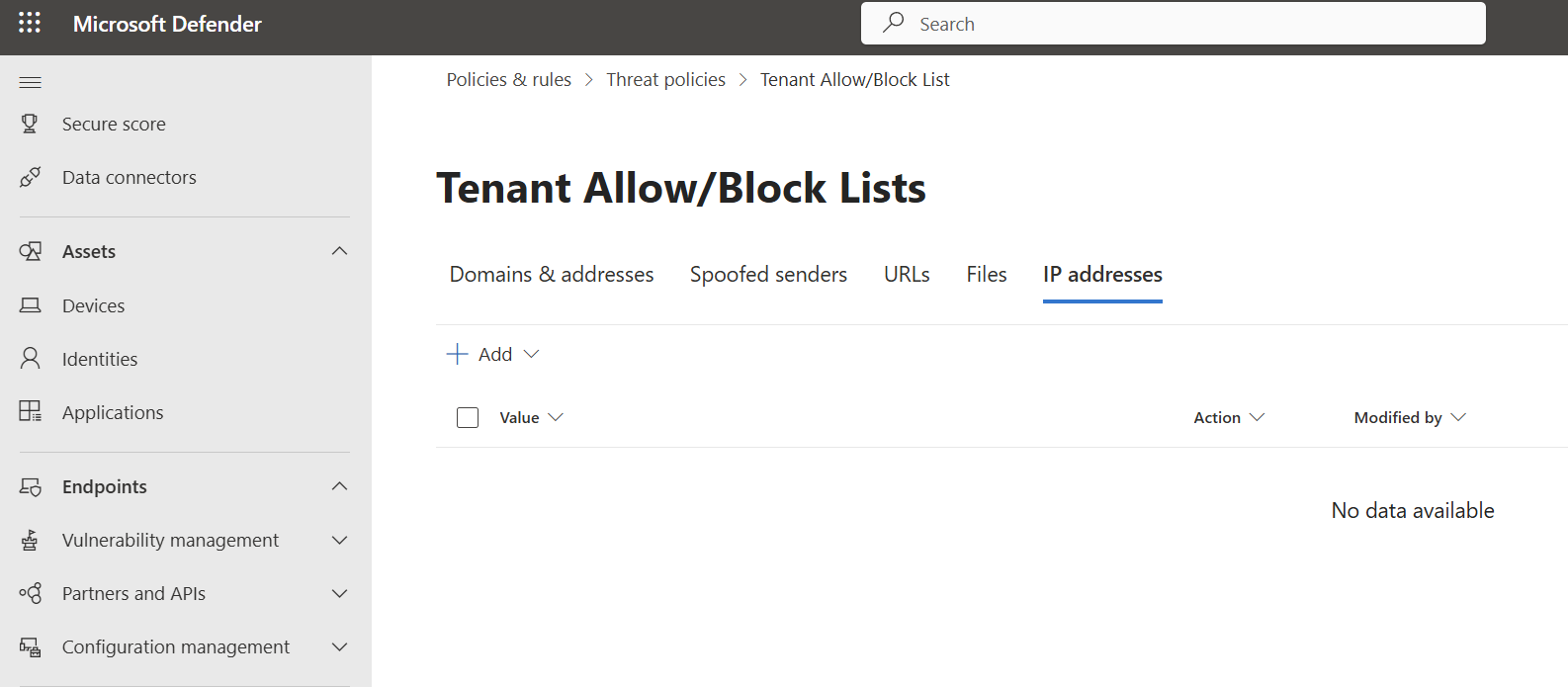This screenshot has height=687, width=1568.
Task: Go to Threat policies breadcrumb
Action: pyautogui.click(x=665, y=79)
